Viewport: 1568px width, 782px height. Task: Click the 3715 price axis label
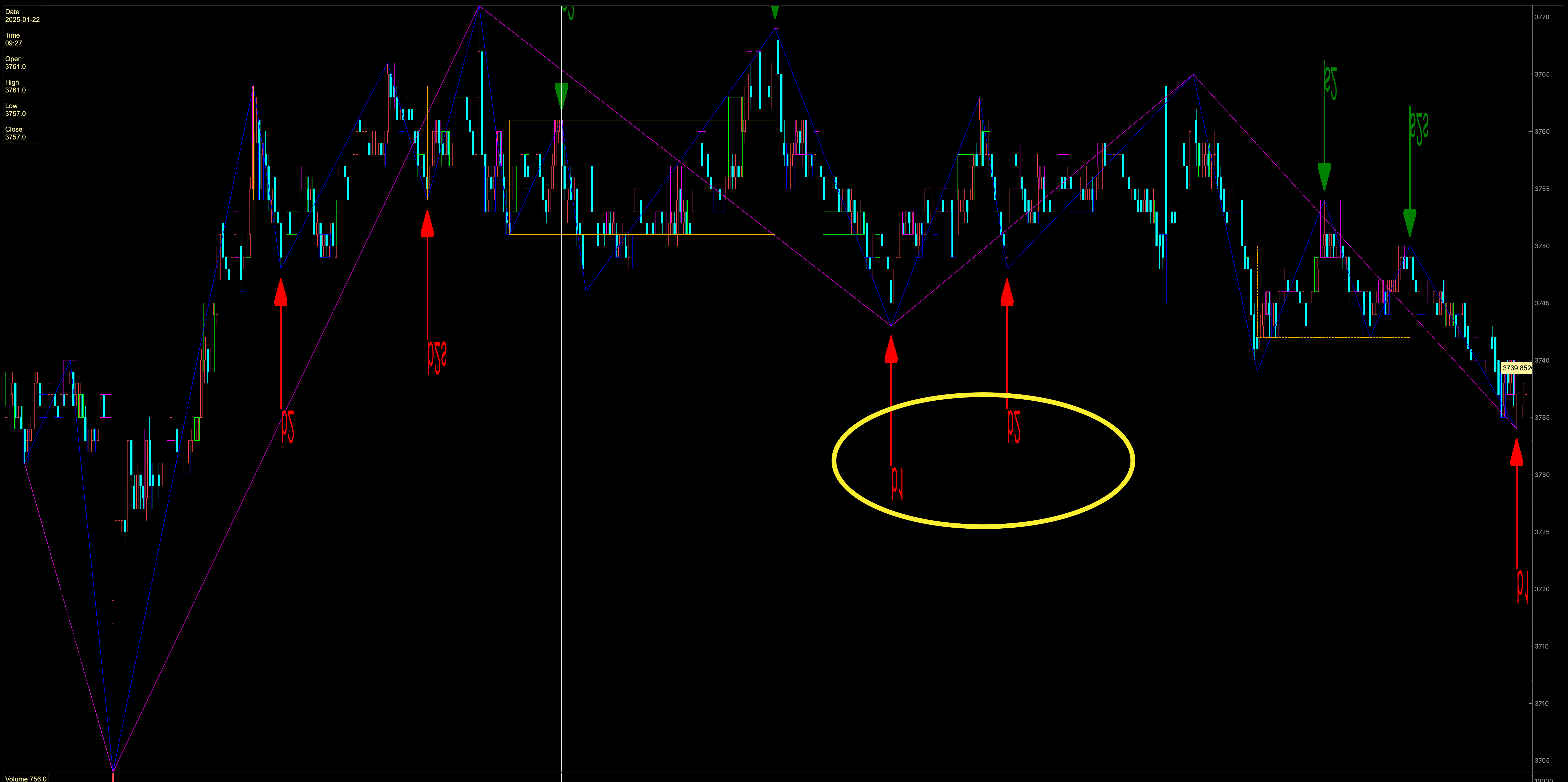tap(1542, 646)
